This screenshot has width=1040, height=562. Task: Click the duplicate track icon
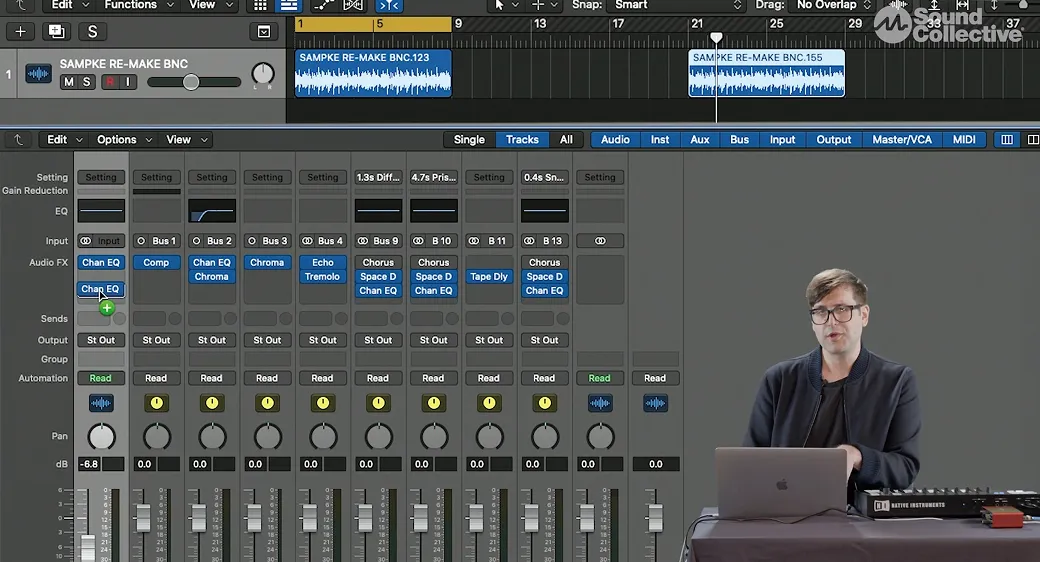[56, 32]
